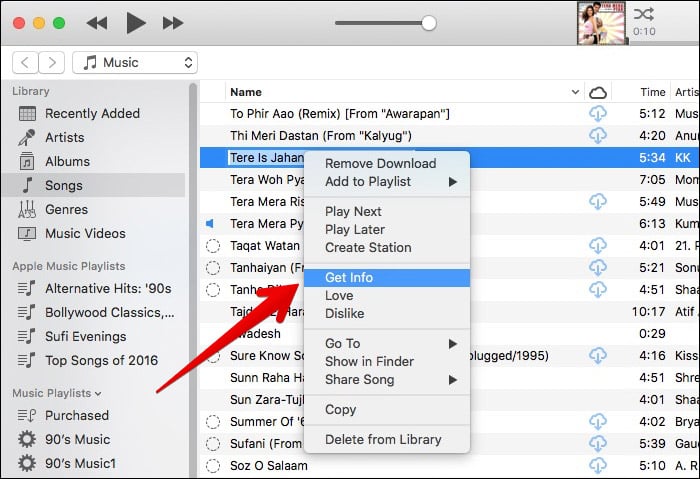Click the dotted circle beside Summer Of
This screenshot has height=479, width=700.
[213, 422]
